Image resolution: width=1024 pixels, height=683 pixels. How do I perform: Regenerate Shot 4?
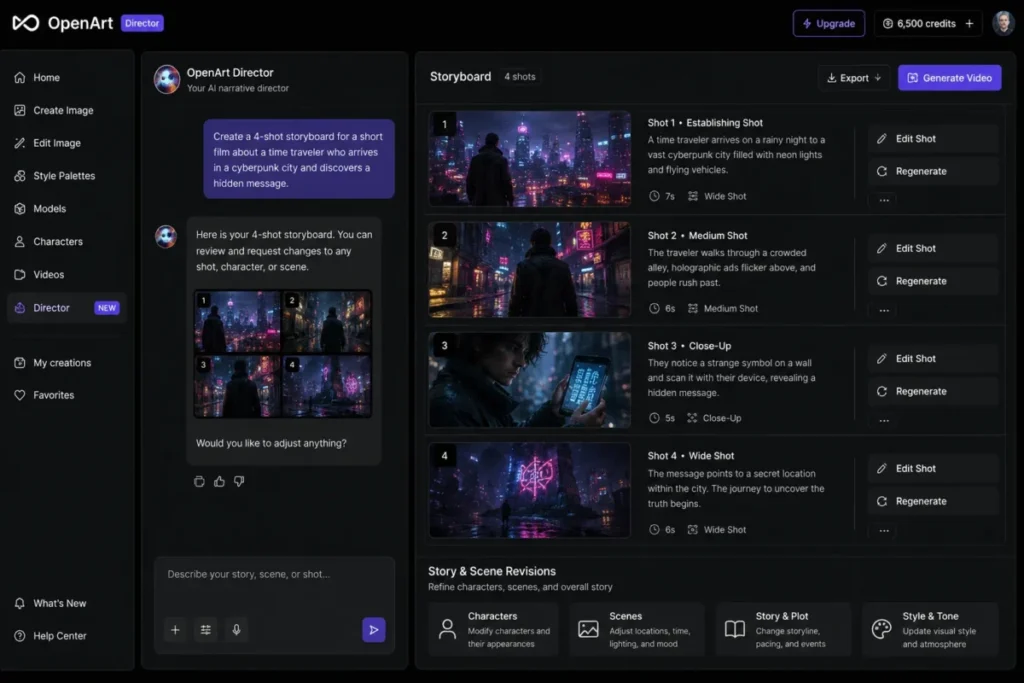(933, 501)
